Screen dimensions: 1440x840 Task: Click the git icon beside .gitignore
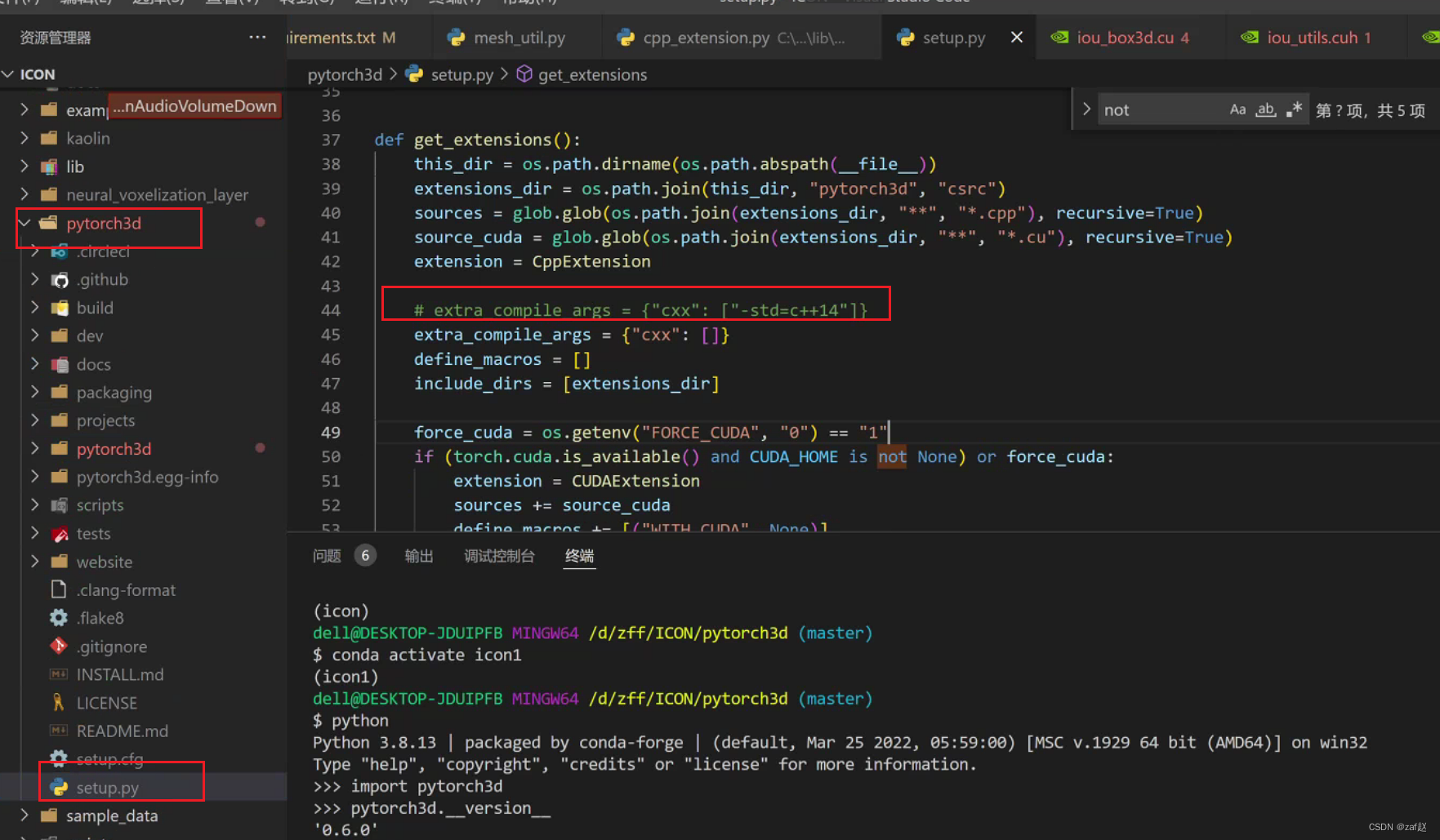click(58, 646)
